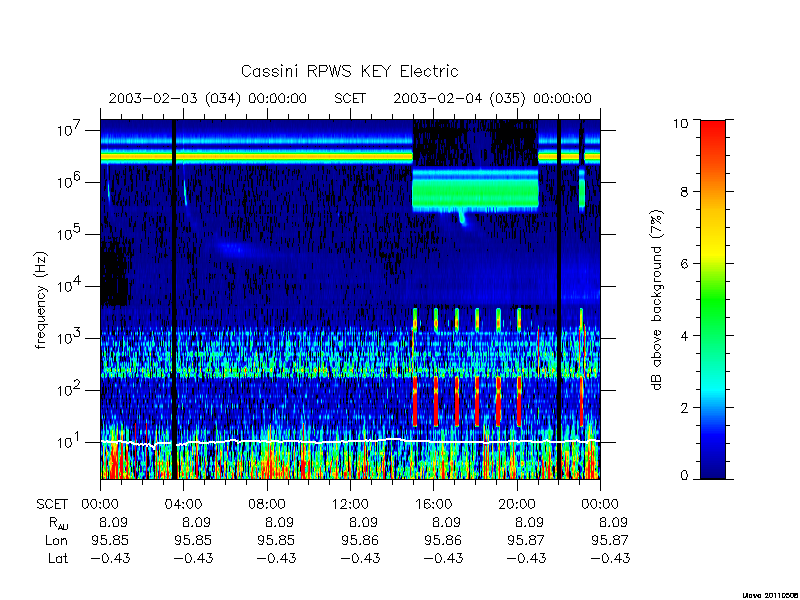Pick the yellow region of the colorbar

pyautogui.click(x=713, y=250)
